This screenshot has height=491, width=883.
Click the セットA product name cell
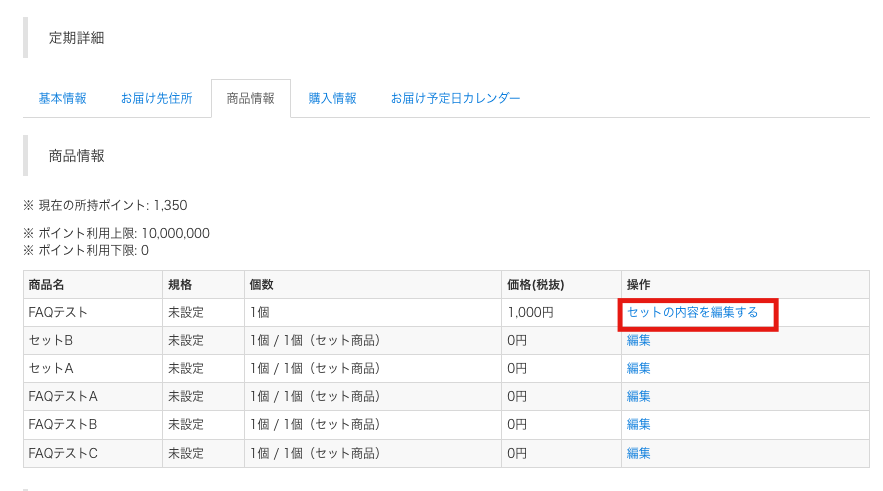tap(93, 368)
